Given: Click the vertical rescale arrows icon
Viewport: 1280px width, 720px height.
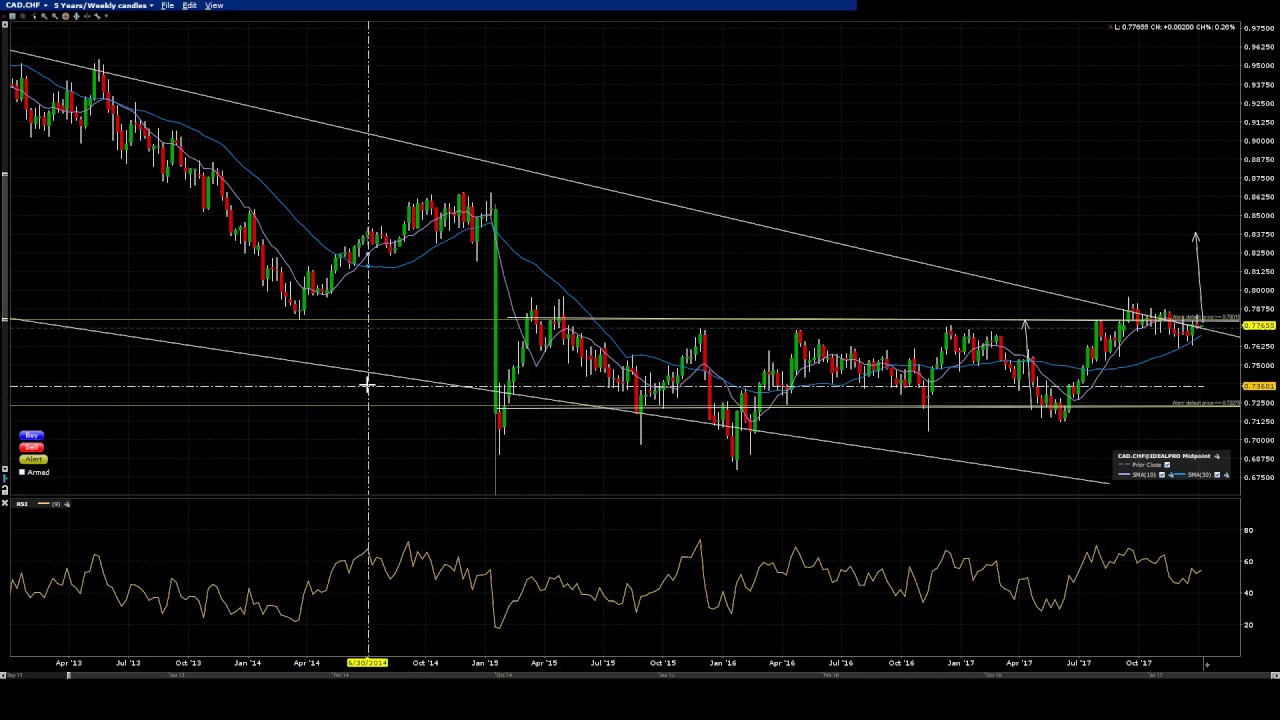Looking at the screenshot, I should pyautogui.click(x=76, y=16).
